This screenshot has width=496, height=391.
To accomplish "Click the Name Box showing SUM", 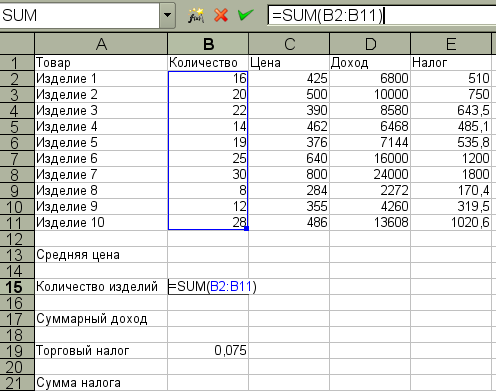I will coord(80,15).
